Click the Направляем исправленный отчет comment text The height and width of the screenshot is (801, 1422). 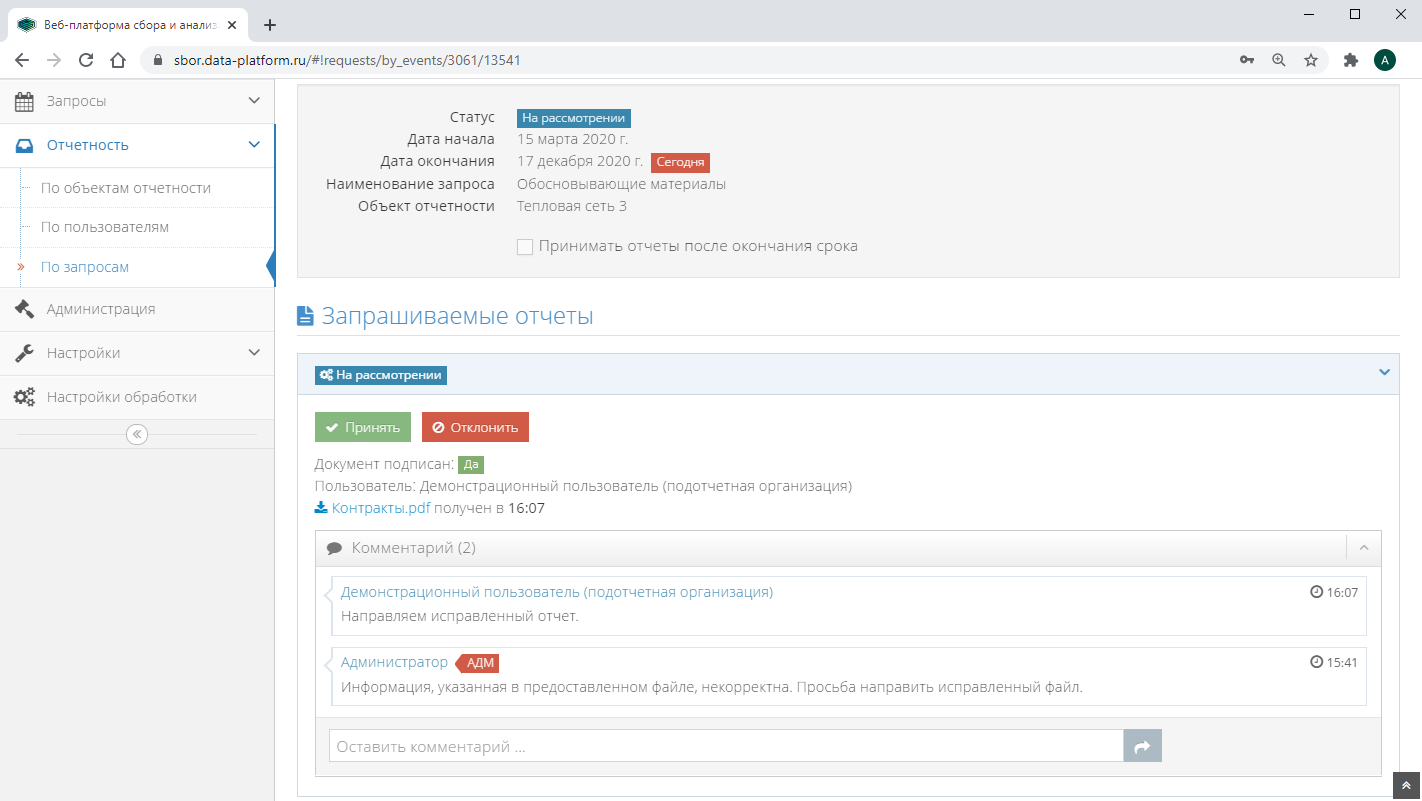(x=460, y=616)
